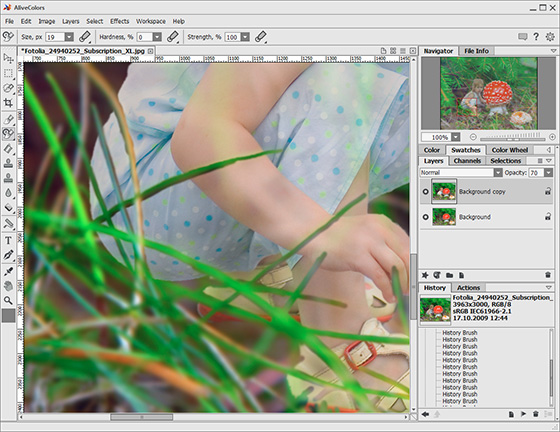Select the Zoom magnifier tool
This screenshot has width=560, height=432.
8,301
